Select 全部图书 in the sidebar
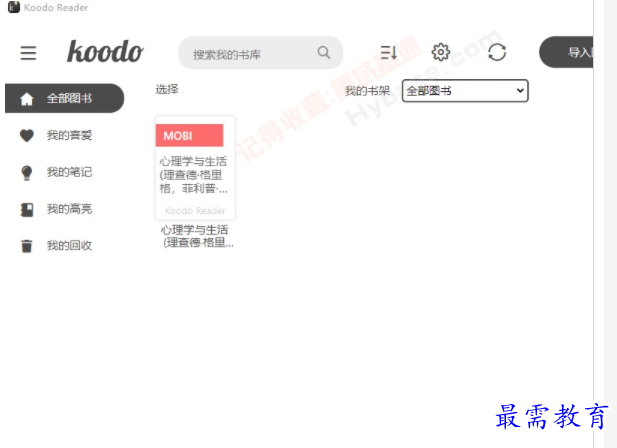 tap(65, 98)
